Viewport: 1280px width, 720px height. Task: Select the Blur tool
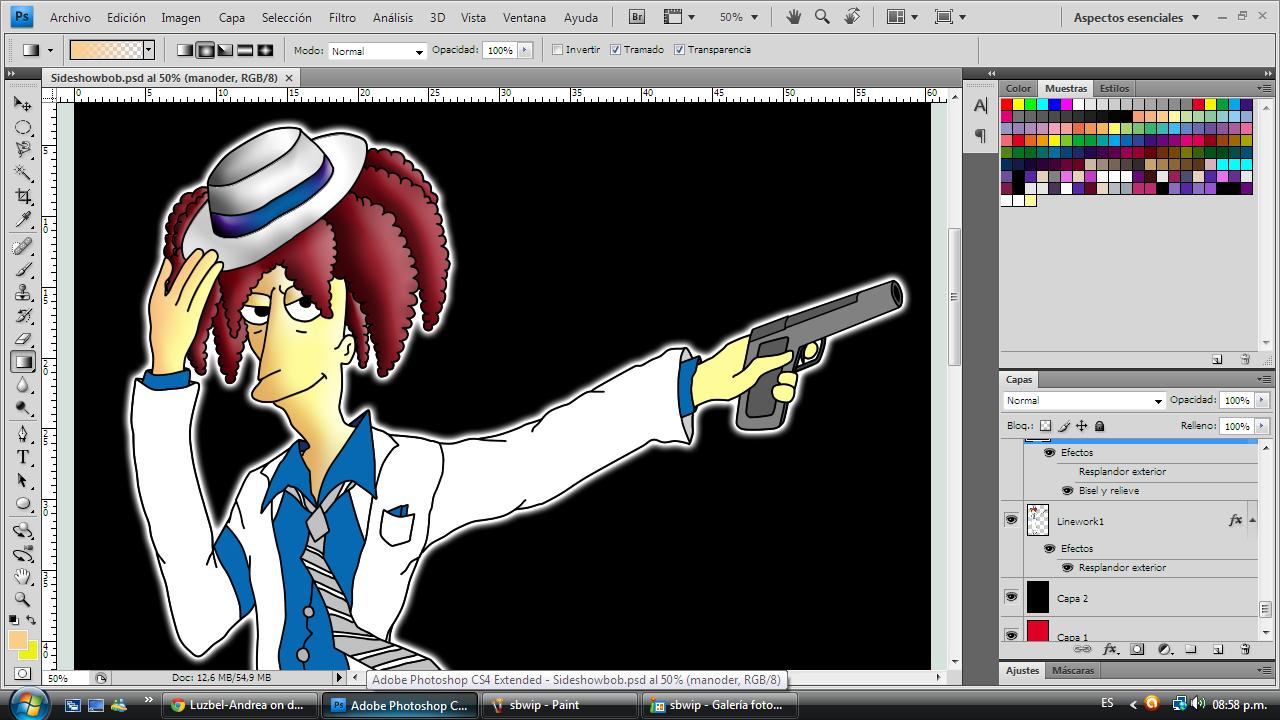pyautogui.click(x=23, y=386)
